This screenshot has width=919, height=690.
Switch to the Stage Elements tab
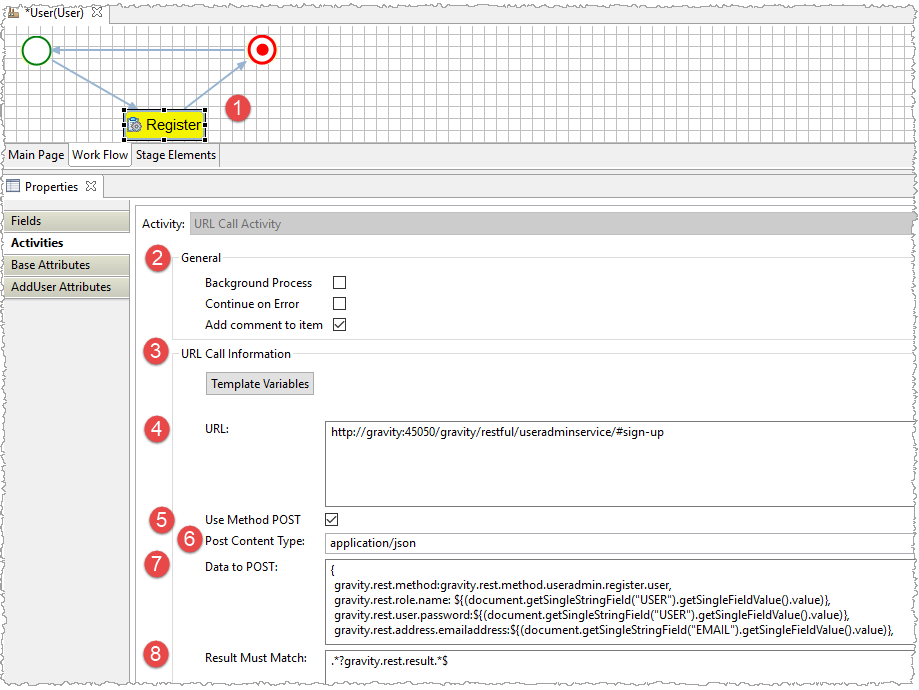pyautogui.click(x=176, y=155)
